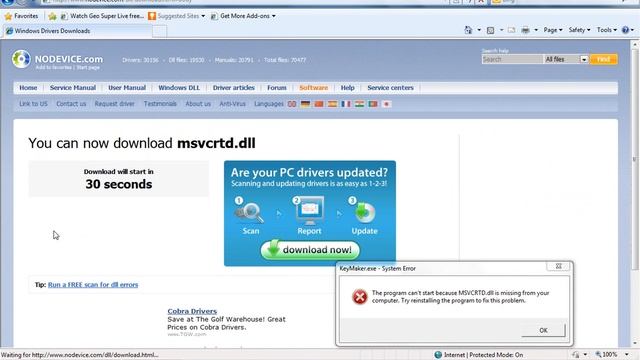Click the Help question mark icon
This screenshot has height=360, width=640.
coord(625,30)
